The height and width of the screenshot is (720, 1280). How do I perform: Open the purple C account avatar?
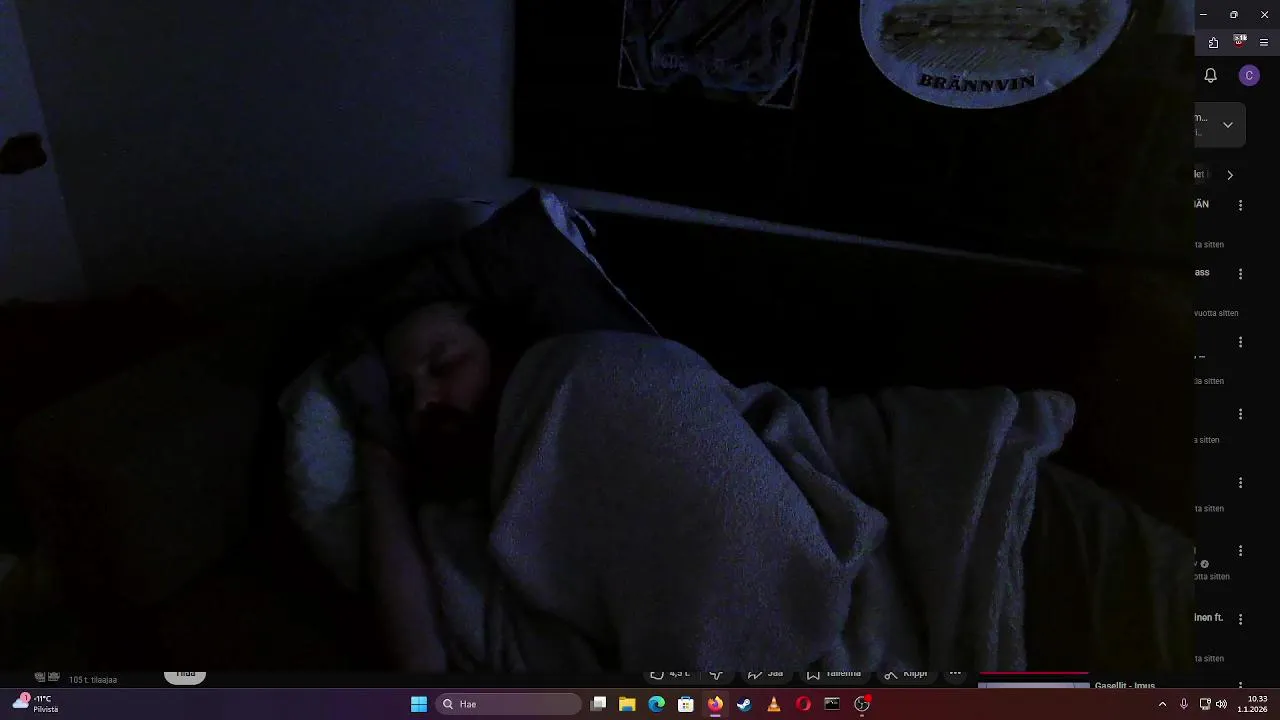coord(1249,75)
